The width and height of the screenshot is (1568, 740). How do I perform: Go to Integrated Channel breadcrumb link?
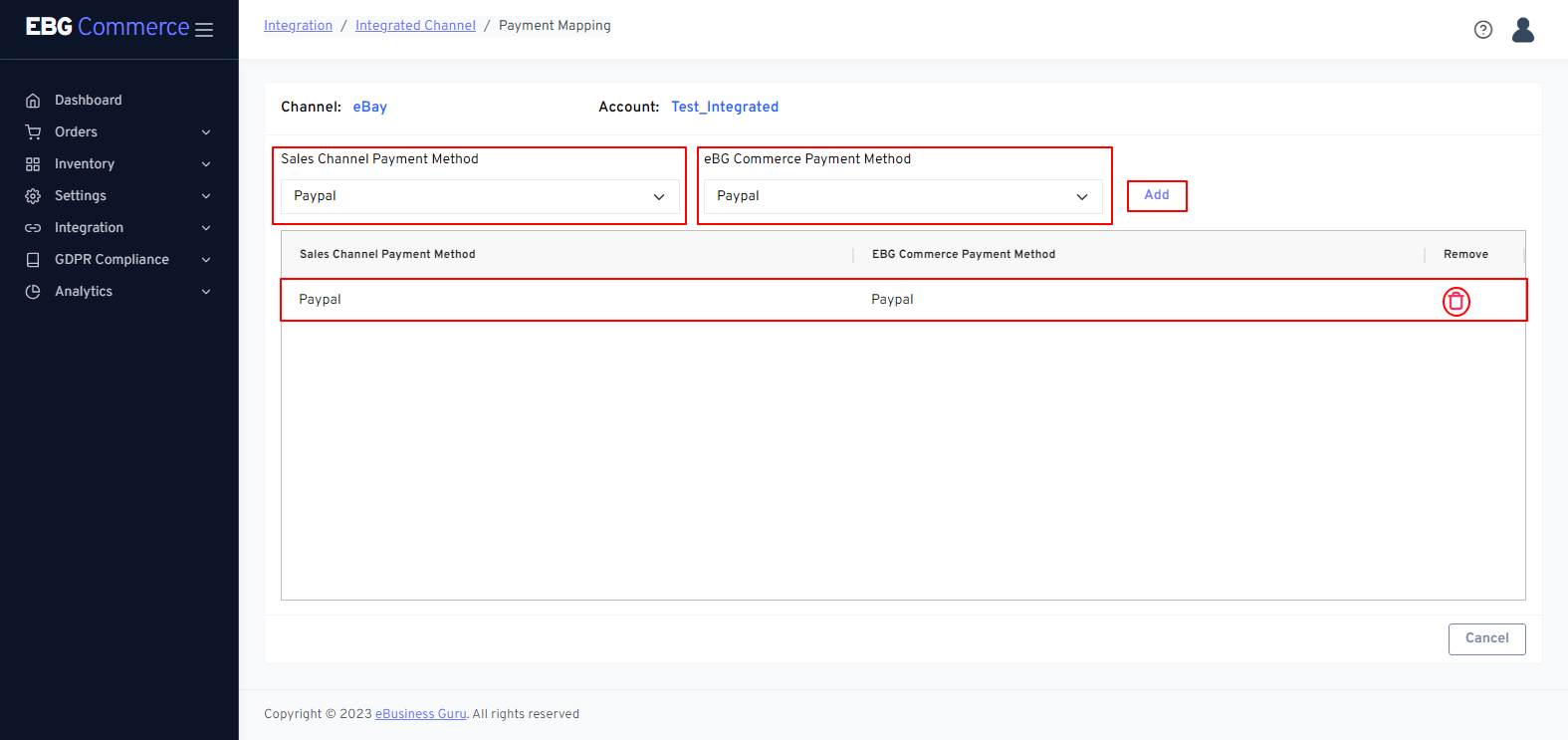click(x=415, y=26)
